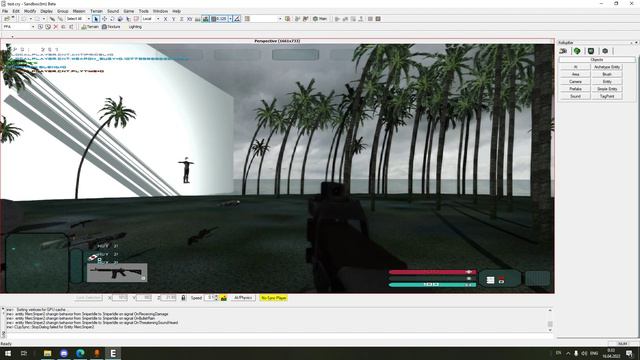Open the Tools menu
The width and height of the screenshot is (640, 360).
144,11
